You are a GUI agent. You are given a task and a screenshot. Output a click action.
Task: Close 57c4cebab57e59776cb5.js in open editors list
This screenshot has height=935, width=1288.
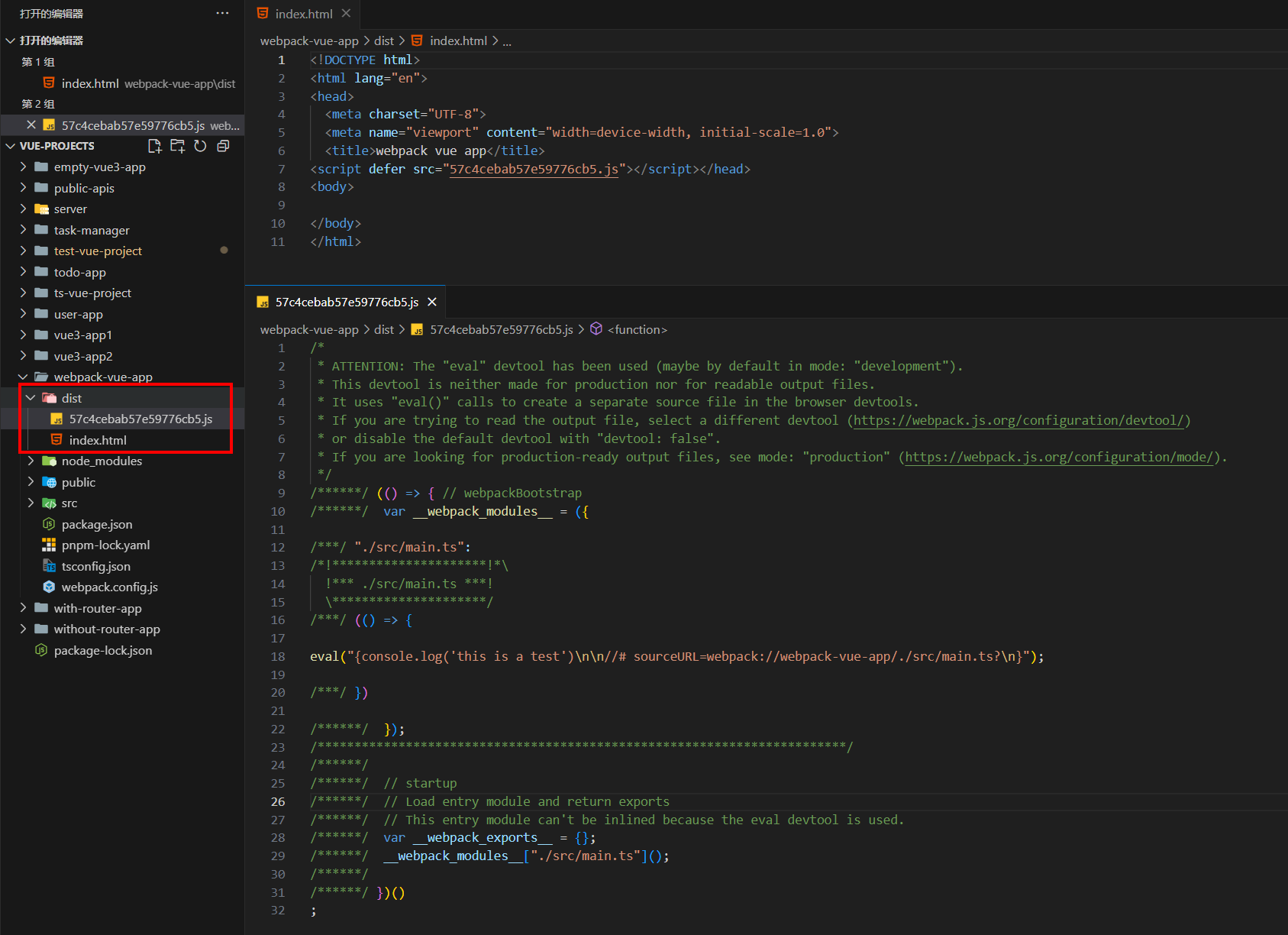(x=31, y=125)
